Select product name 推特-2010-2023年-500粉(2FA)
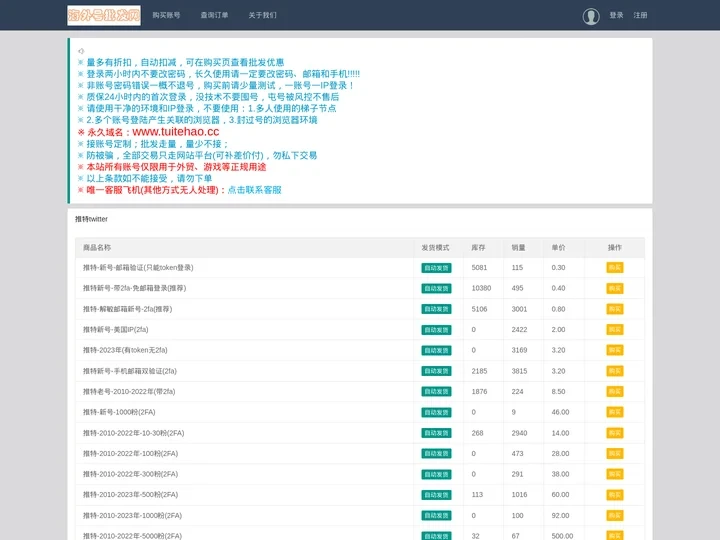 tap(130, 495)
